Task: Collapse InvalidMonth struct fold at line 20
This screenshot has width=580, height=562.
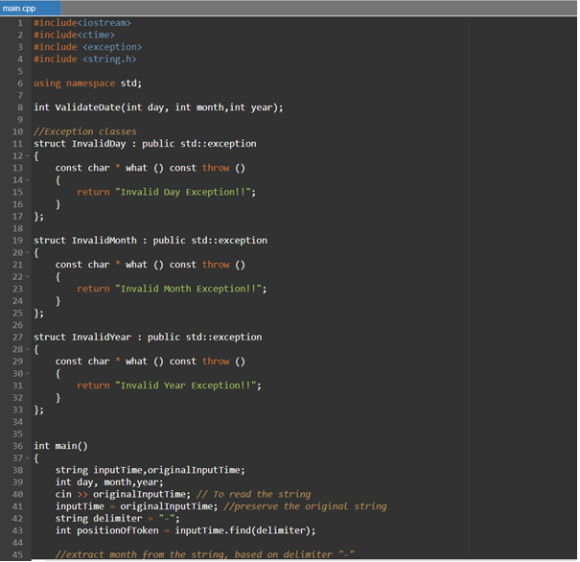Action: click(x=27, y=253)
